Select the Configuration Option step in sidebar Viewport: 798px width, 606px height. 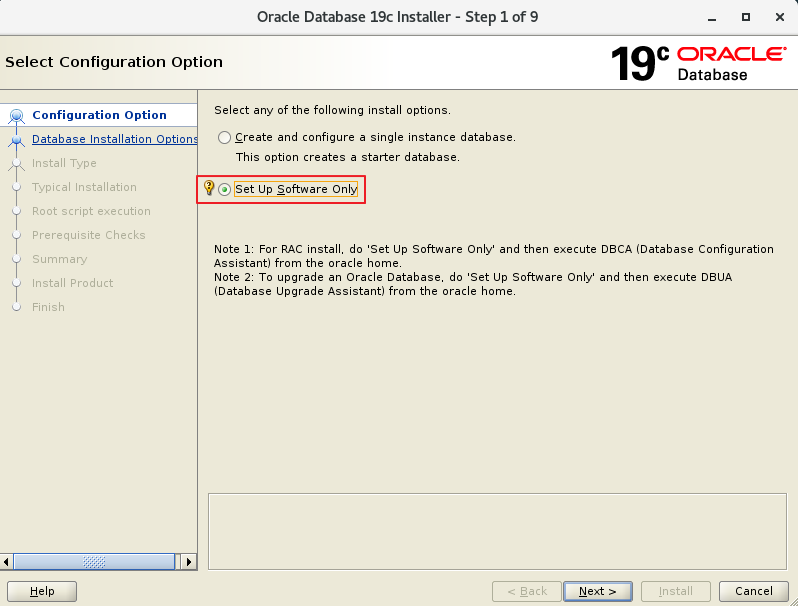coord(99,115)
